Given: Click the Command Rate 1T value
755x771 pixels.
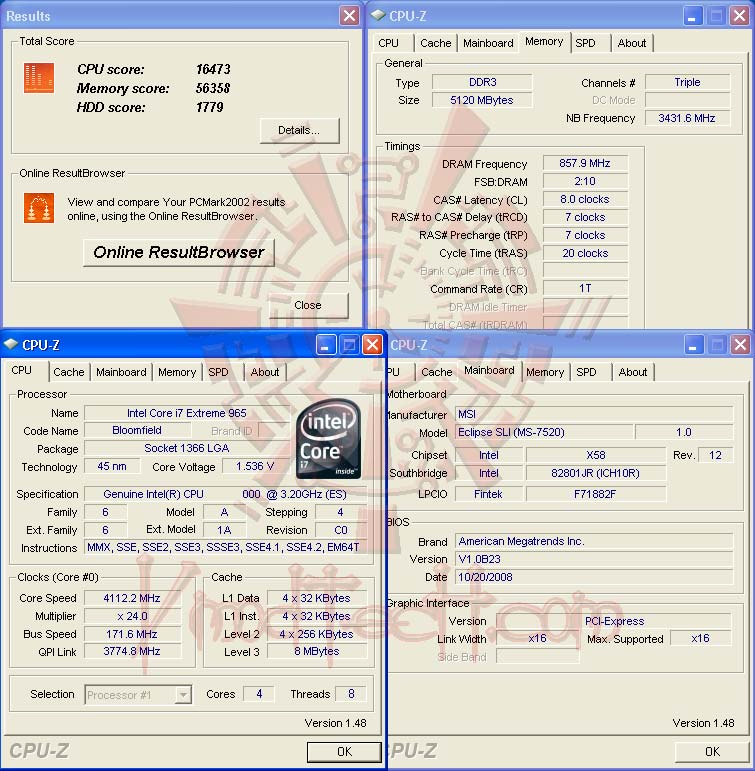Looking at the screenshot, I should (585, 289).
